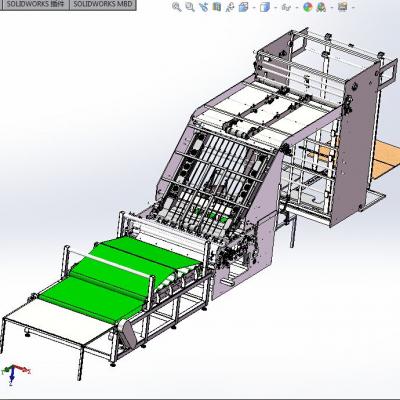Expand the Display Style dropdown arrow
The image size is (400, 400).
coord(276,7)
